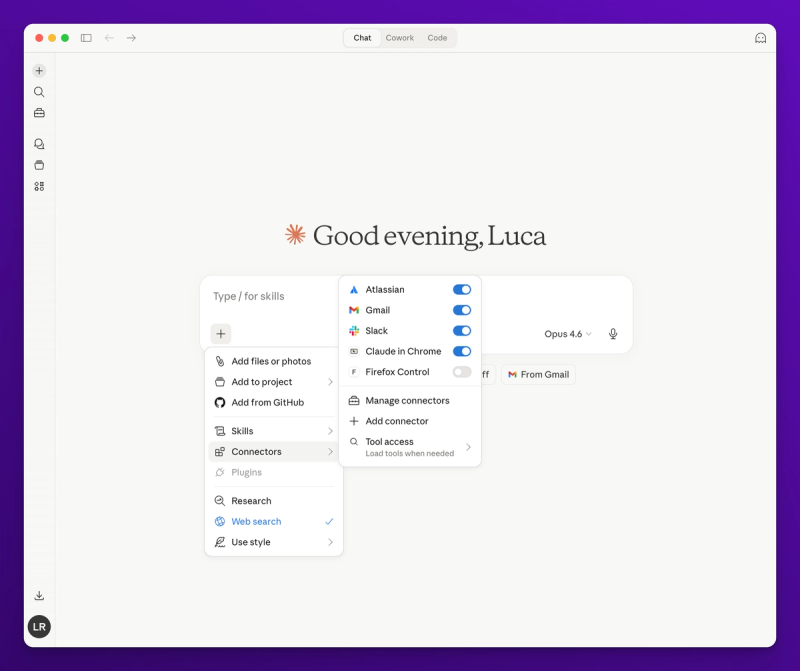Open search in the left sidebar

click(x=38, y=91)
